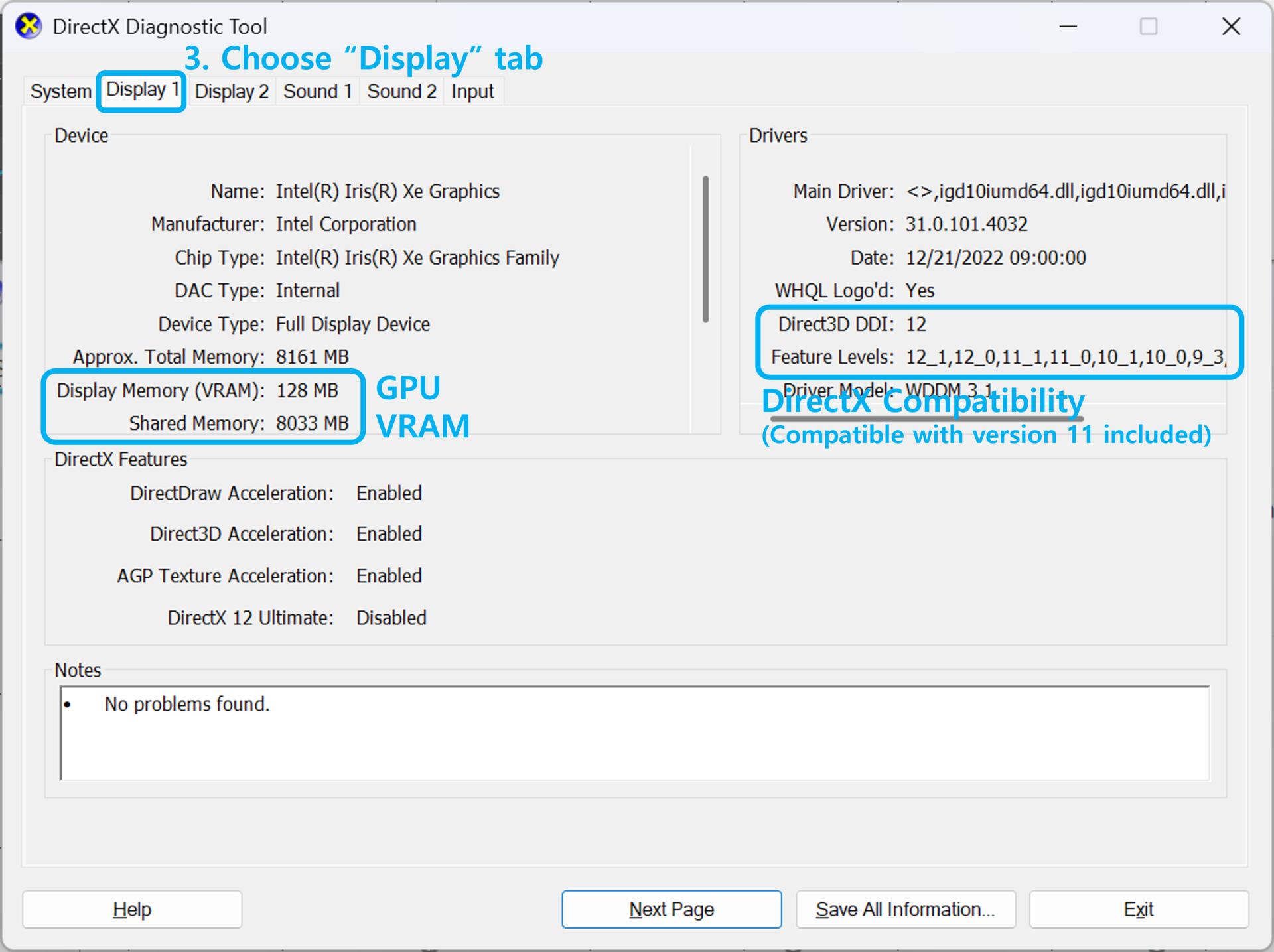Close the DirectX Diagnostic Tool window
1274x952 pixels.
tap(1231, 27)
